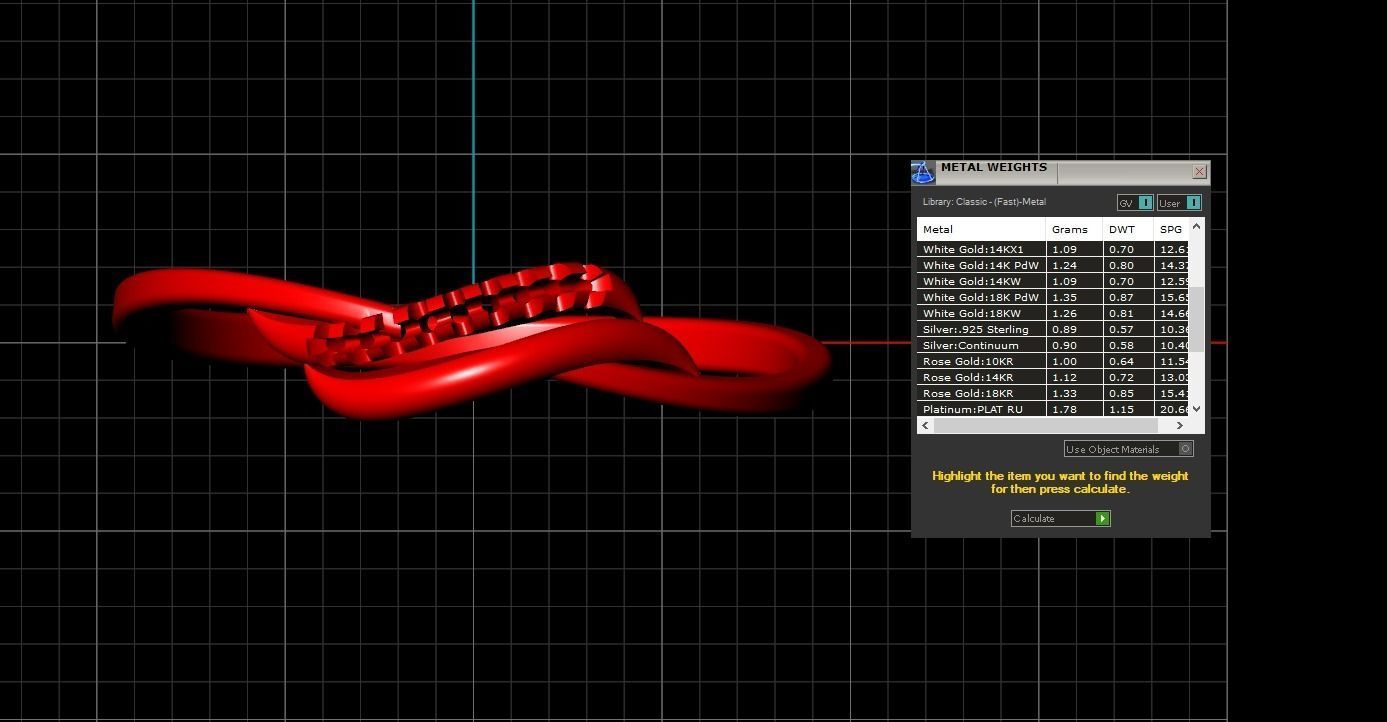Click the 0.89 grams value for Sterling silver

click(1064, 329)
